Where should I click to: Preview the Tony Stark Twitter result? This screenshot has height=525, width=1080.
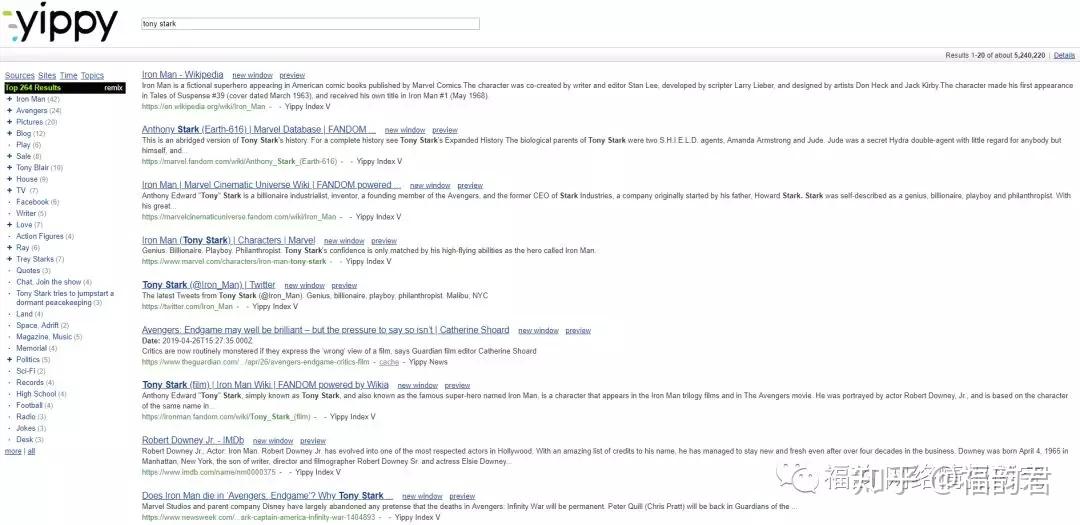[x=344, y=285]
